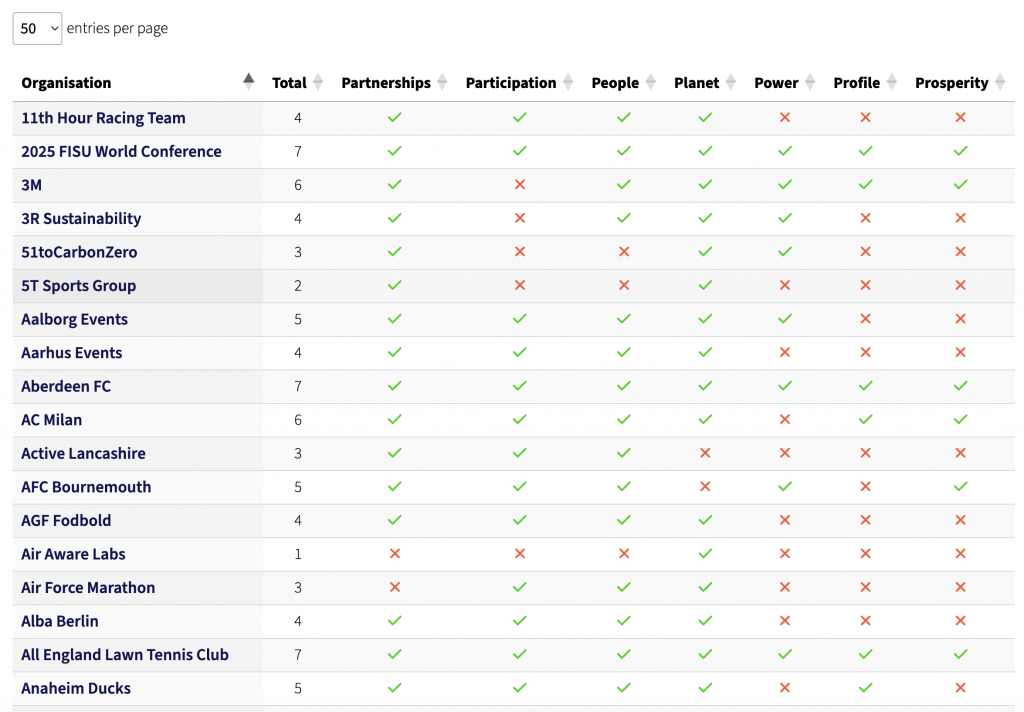Click sort arrows next to Planet
This screenshot has width=1024, height=712.
pos(731,82)
